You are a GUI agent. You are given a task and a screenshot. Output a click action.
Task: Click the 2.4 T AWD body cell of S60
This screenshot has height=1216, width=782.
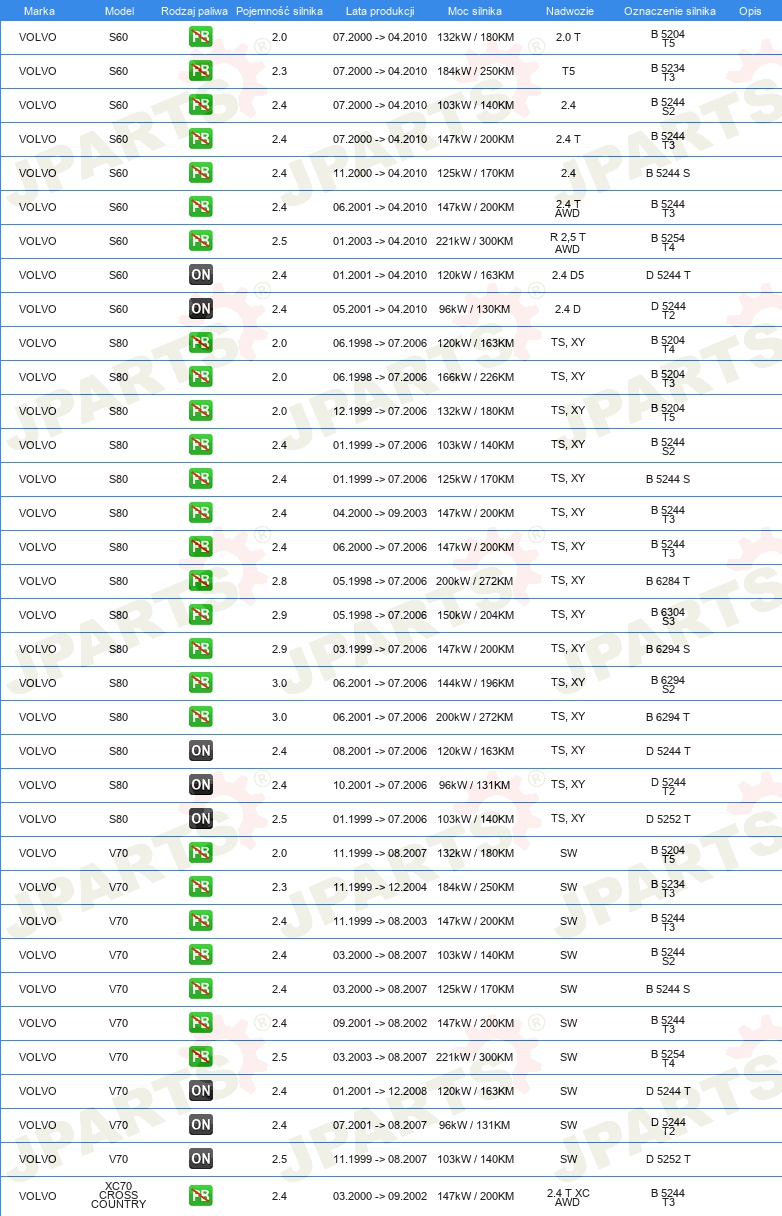click(x=568, y=208)
